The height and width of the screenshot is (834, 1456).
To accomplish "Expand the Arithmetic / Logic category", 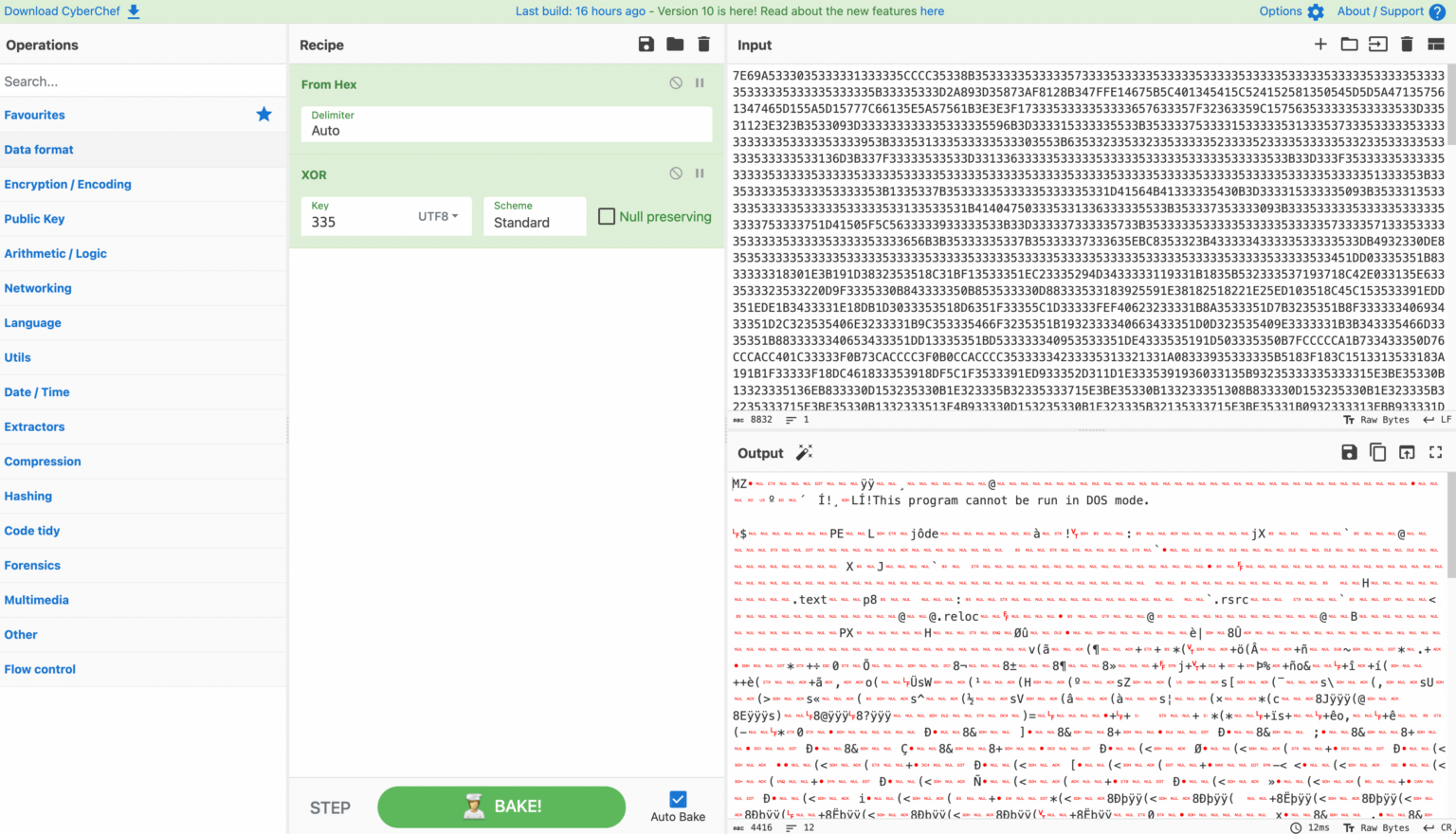I will (143, 253).
